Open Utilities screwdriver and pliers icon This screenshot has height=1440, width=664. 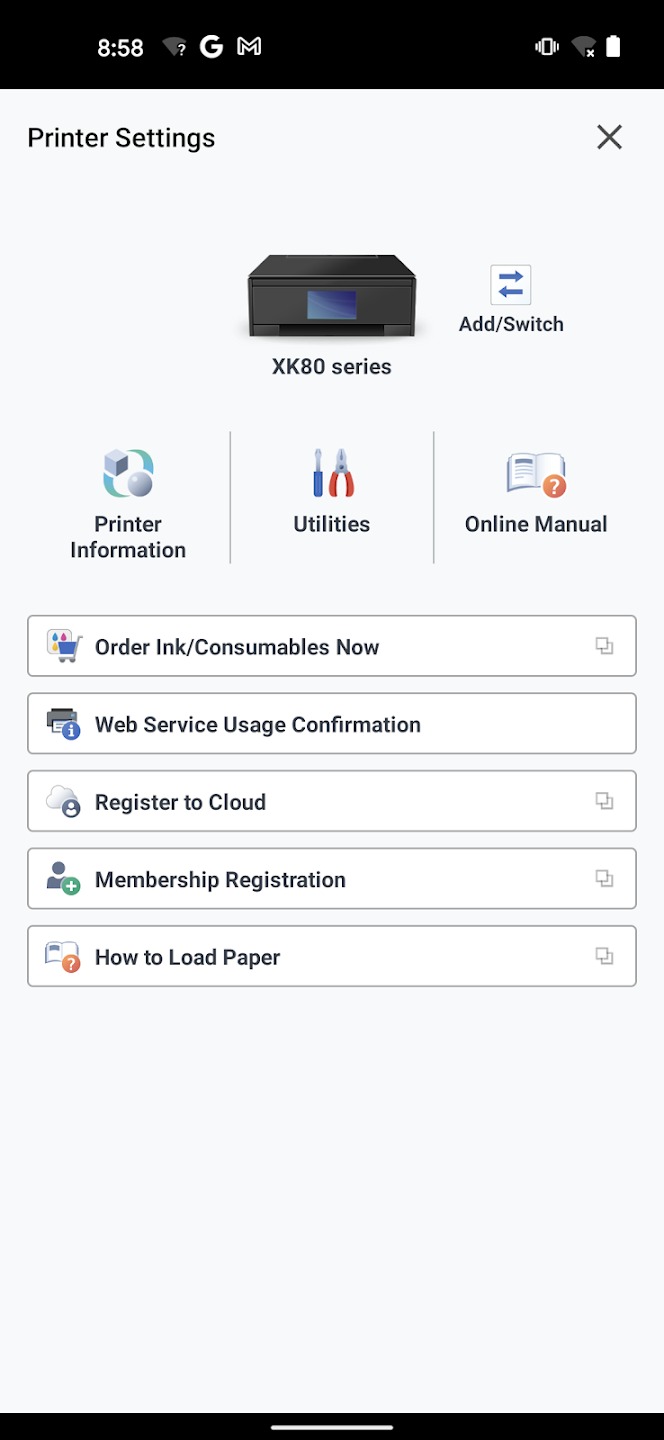pos(332,474)
